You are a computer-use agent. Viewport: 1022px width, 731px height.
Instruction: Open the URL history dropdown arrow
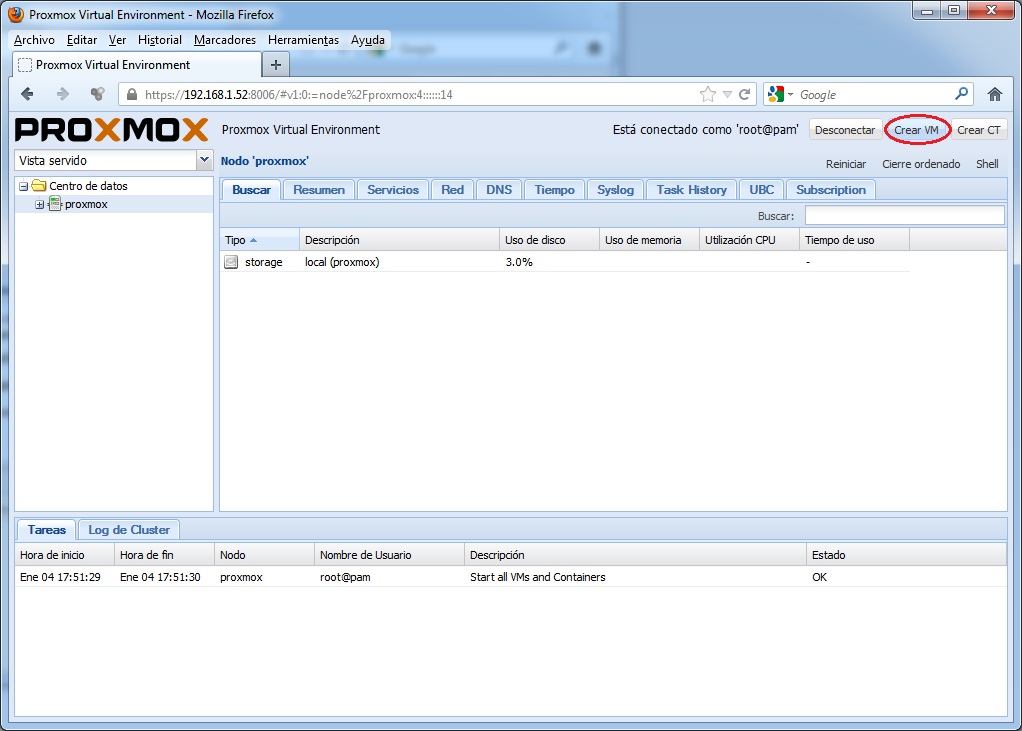click(x=727, y=95)
